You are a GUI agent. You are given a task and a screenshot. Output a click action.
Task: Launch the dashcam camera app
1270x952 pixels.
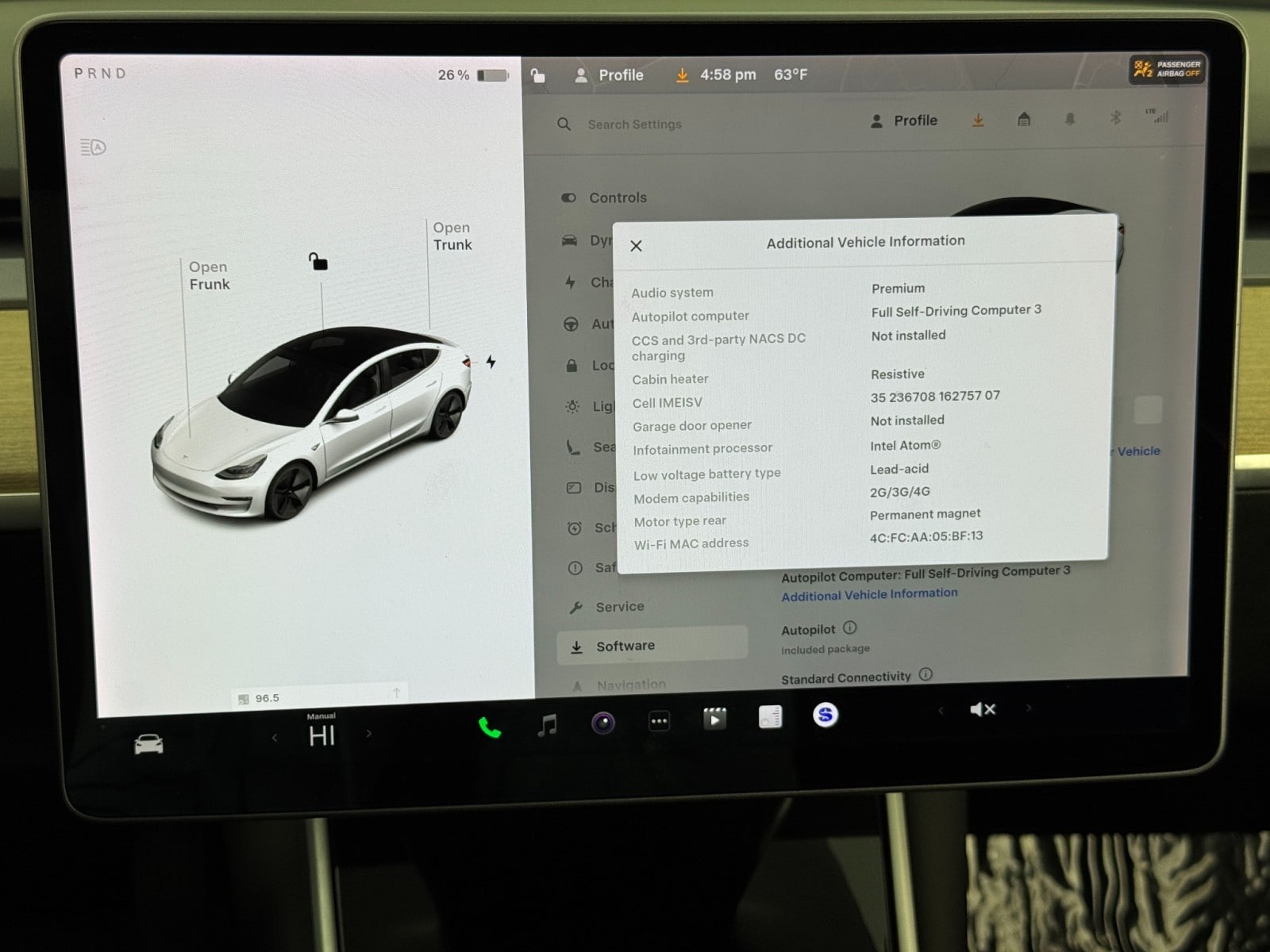(x=603, y=723)
